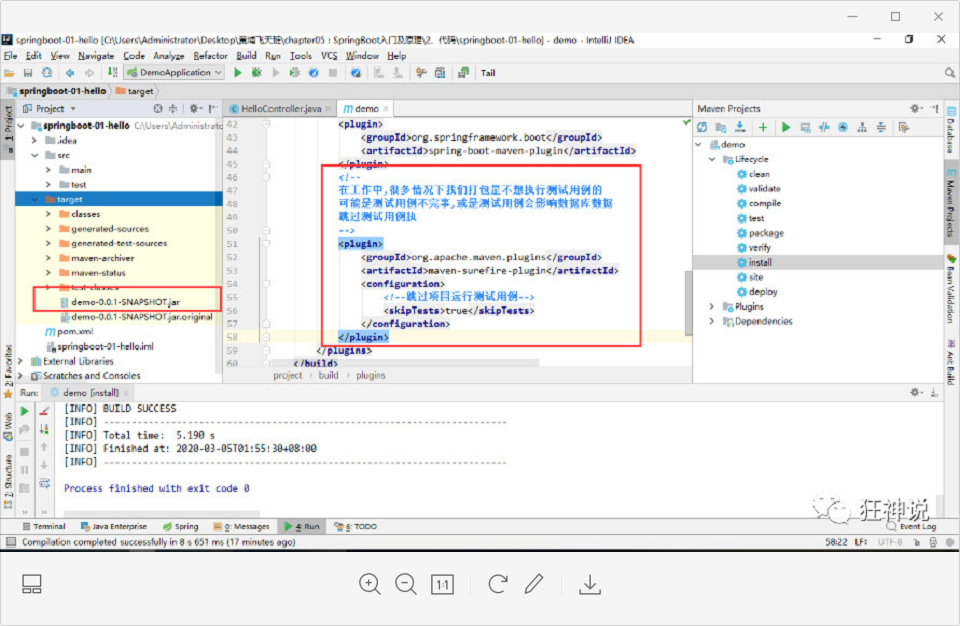Open the VCS menu
960x626 pixels.
coord(329,56)
